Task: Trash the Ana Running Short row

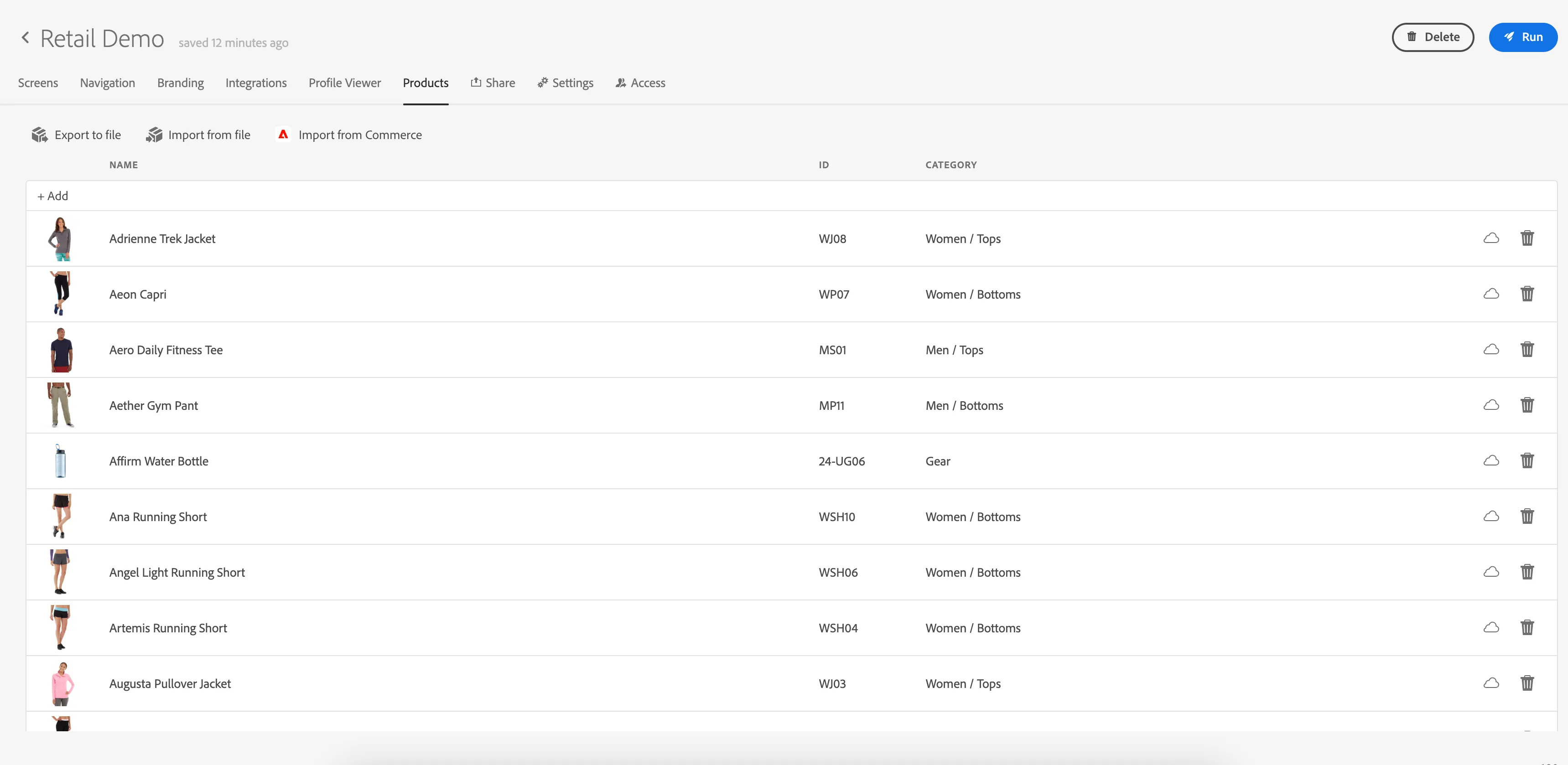Action: [1527, 516]
